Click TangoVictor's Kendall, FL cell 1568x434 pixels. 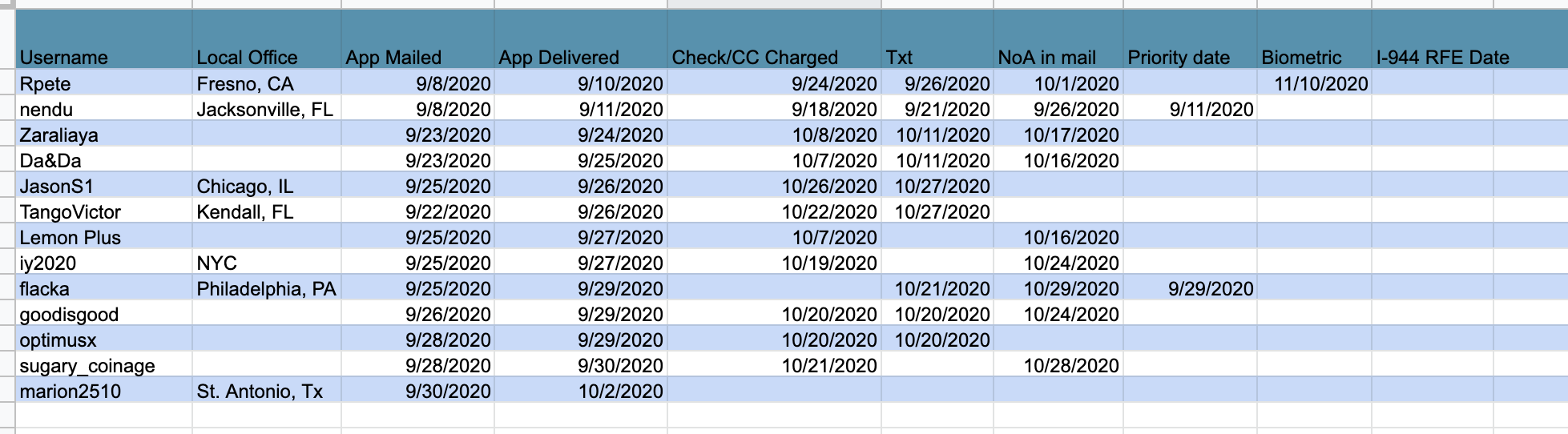(x=267, y=211)
